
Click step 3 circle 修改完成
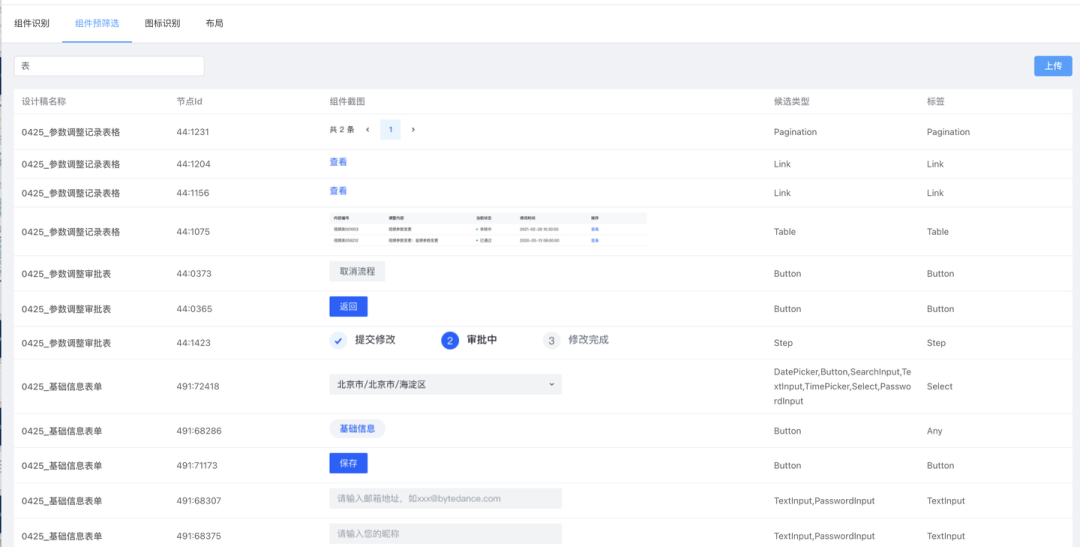pos(551,340)
